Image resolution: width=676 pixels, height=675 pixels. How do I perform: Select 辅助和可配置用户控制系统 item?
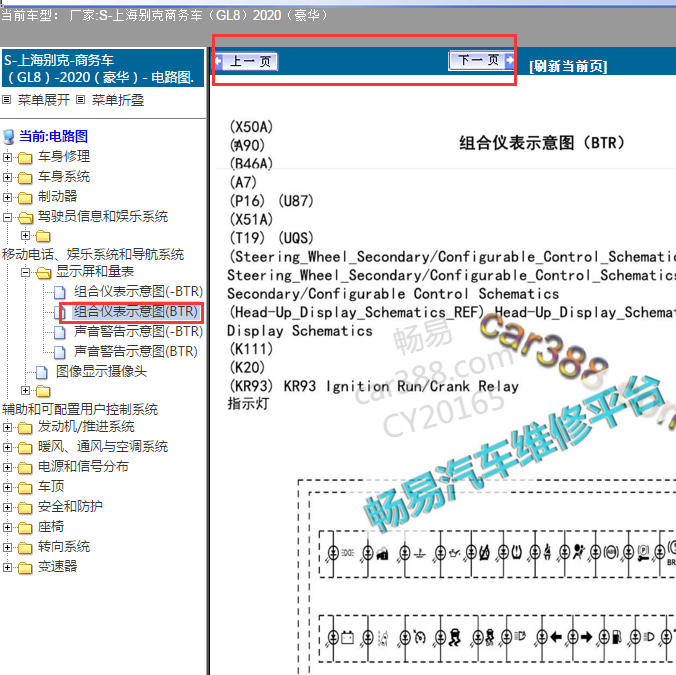coord(80,409)
